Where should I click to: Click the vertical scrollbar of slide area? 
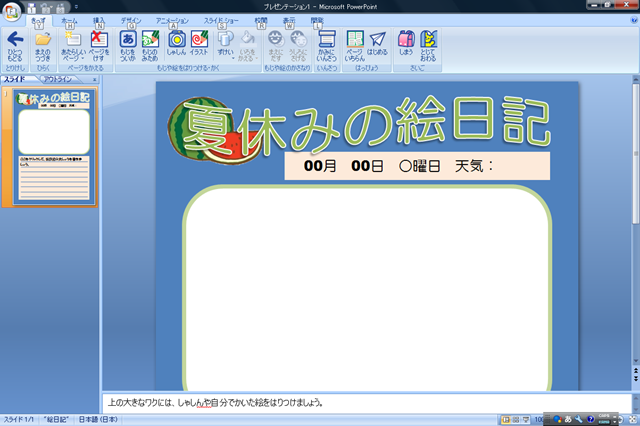[x=636, y=153]
